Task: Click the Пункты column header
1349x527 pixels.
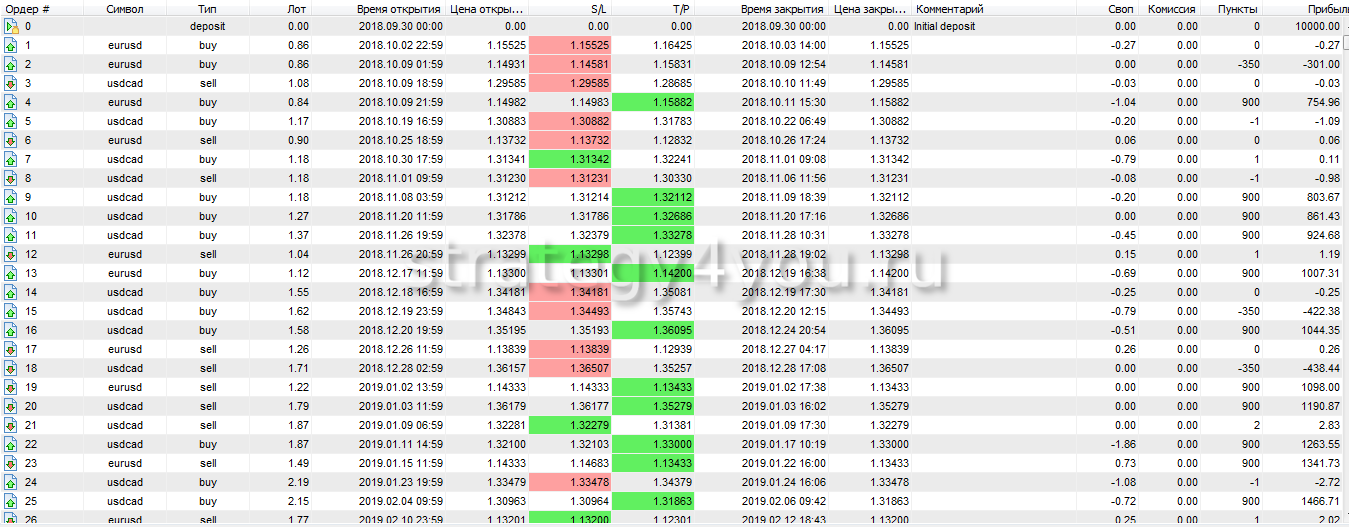Action: coord(1236,8)
